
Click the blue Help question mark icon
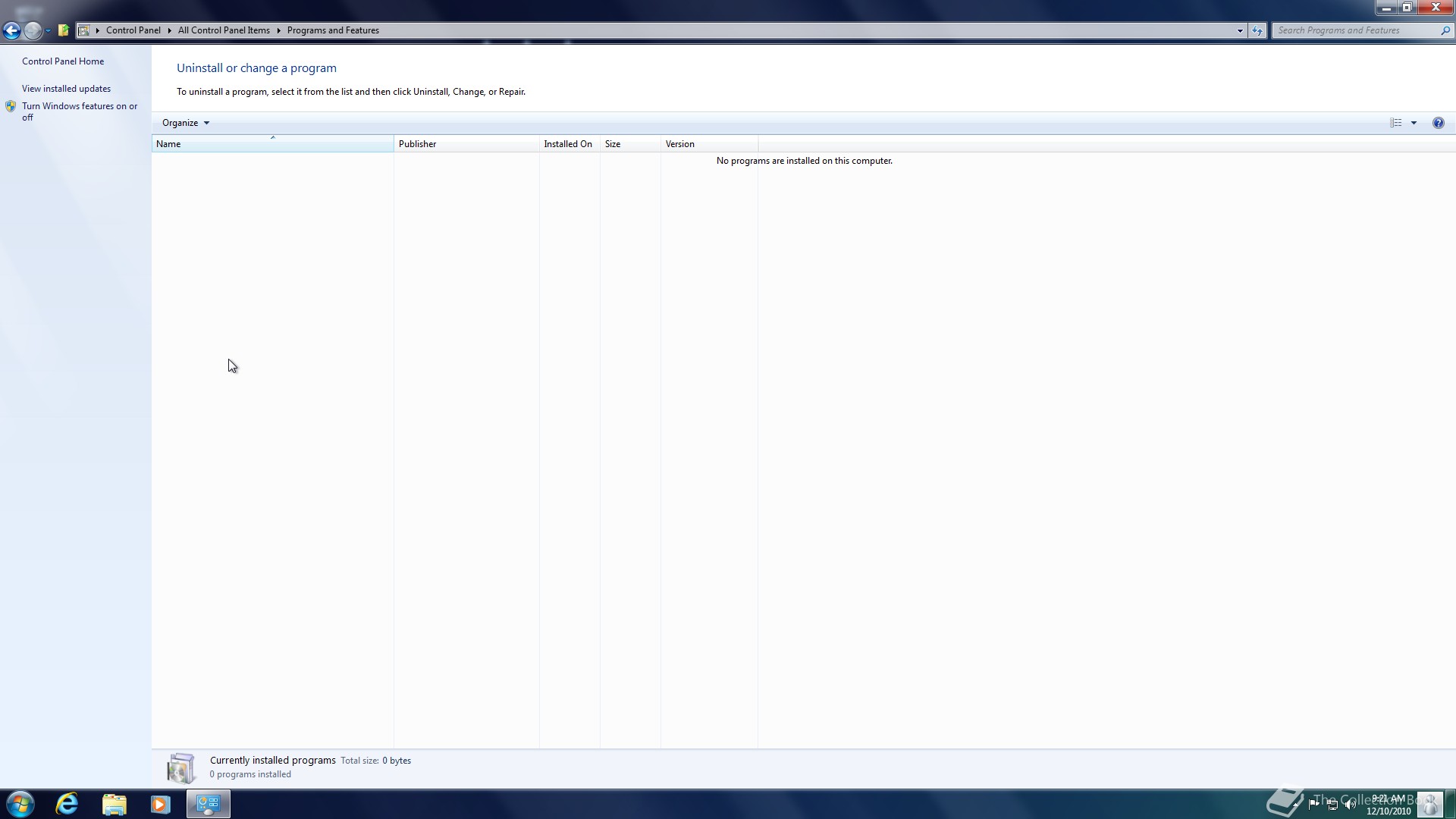(x=1438, y=123)
